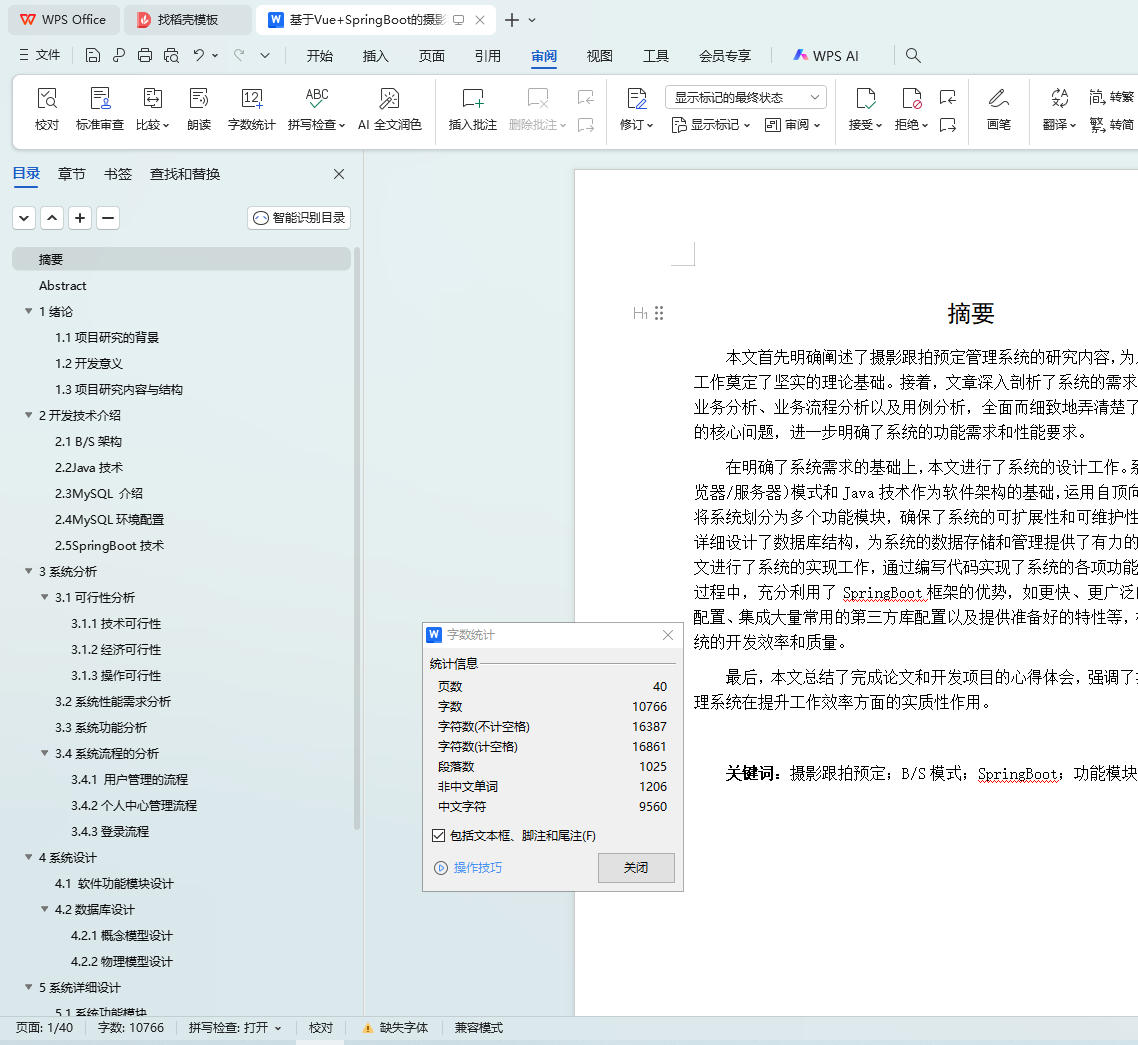Click the drag handle dots beside heading
This screenshot has height=1045, width=1138.
point(659,313)
